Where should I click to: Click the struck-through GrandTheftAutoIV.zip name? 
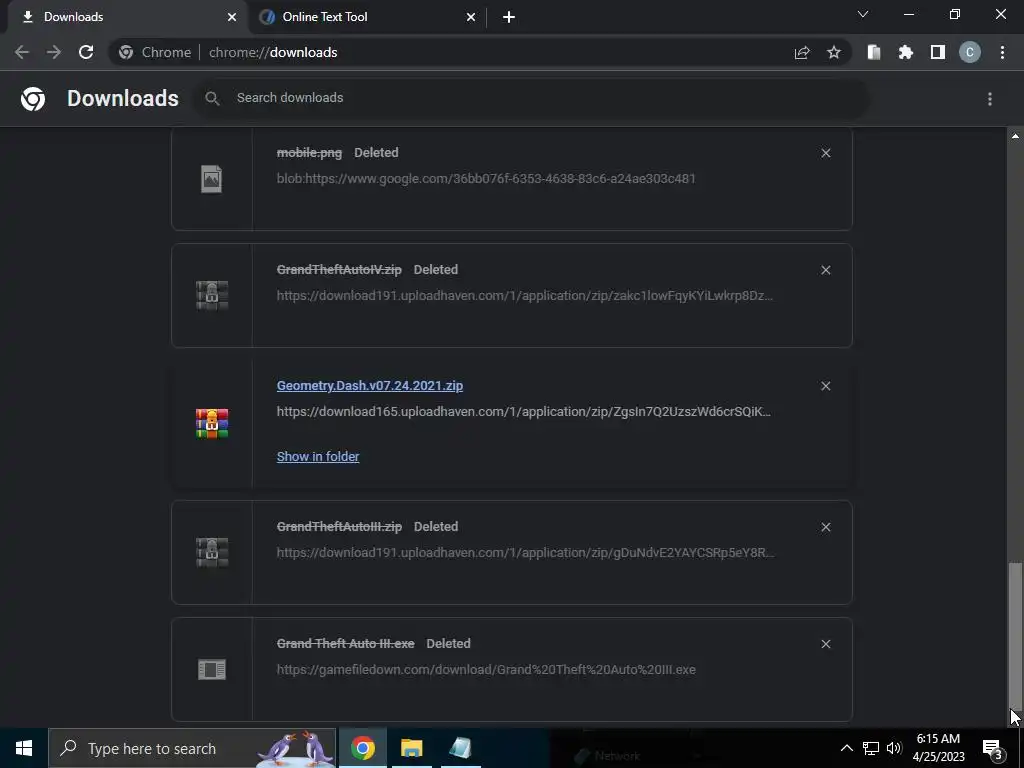339,269
